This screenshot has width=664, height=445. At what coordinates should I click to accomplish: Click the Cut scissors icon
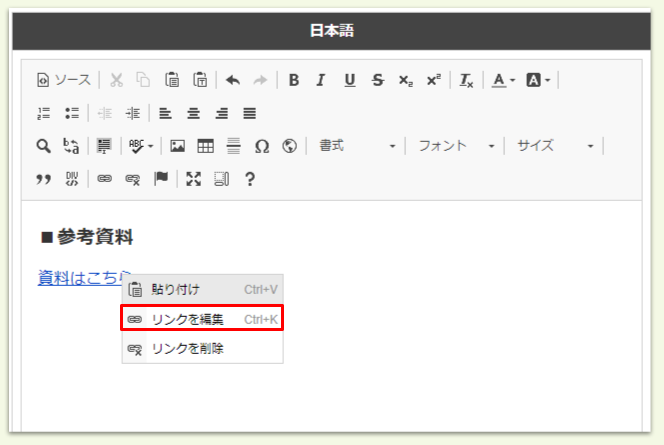coord(116,80)
